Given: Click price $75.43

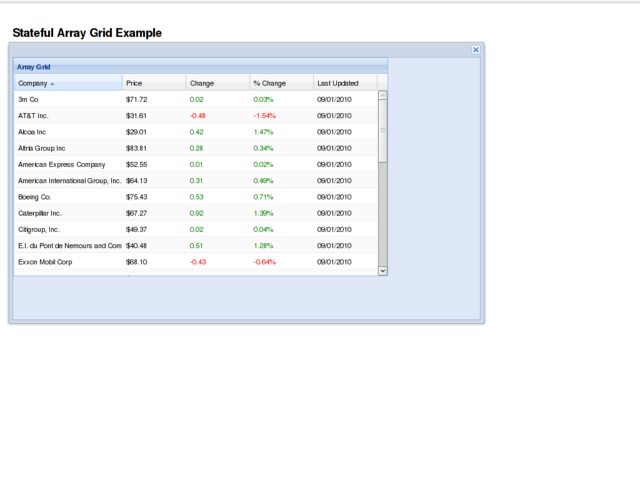Looking at the screenshot, I should click(x=136, y=197).
